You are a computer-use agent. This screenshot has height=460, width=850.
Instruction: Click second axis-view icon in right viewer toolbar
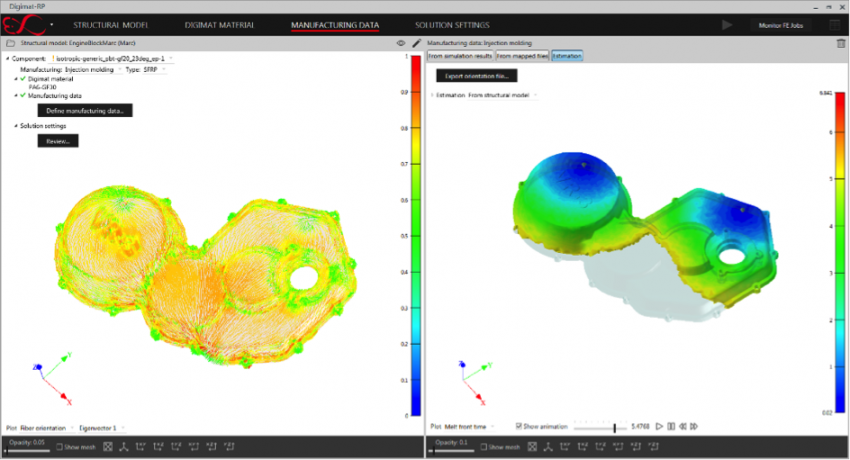tap(583, 446)
